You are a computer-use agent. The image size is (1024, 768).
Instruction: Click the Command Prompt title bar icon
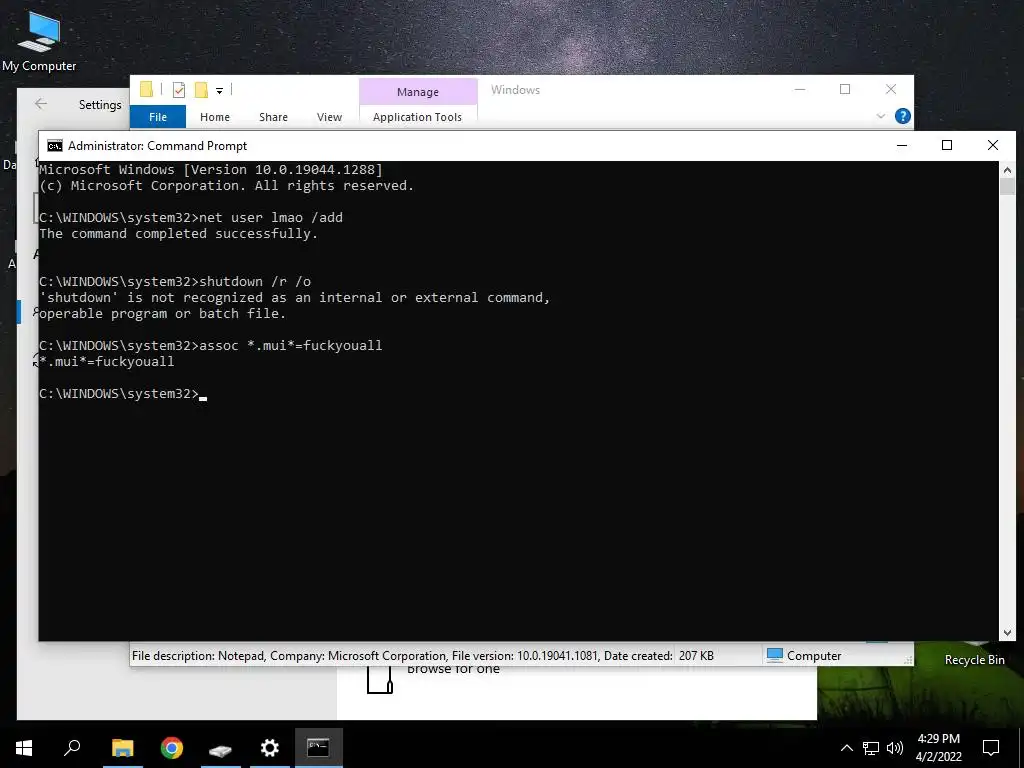point(55,146)
